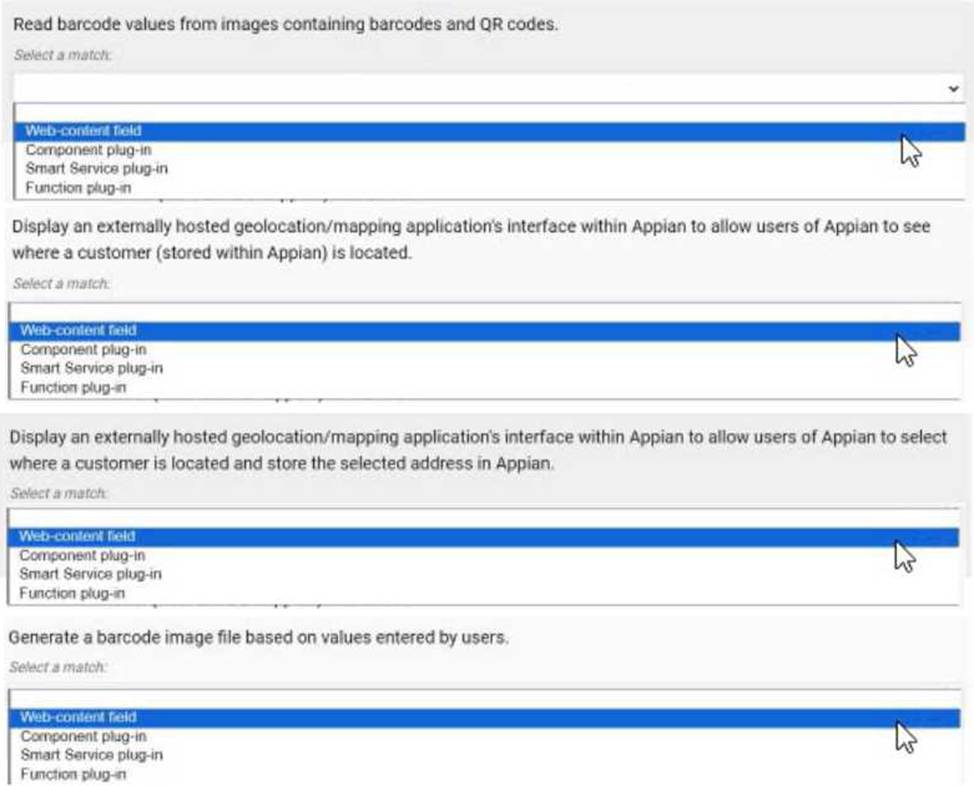Choose Component plug-in for generate barcode image file

click(485, 736)
